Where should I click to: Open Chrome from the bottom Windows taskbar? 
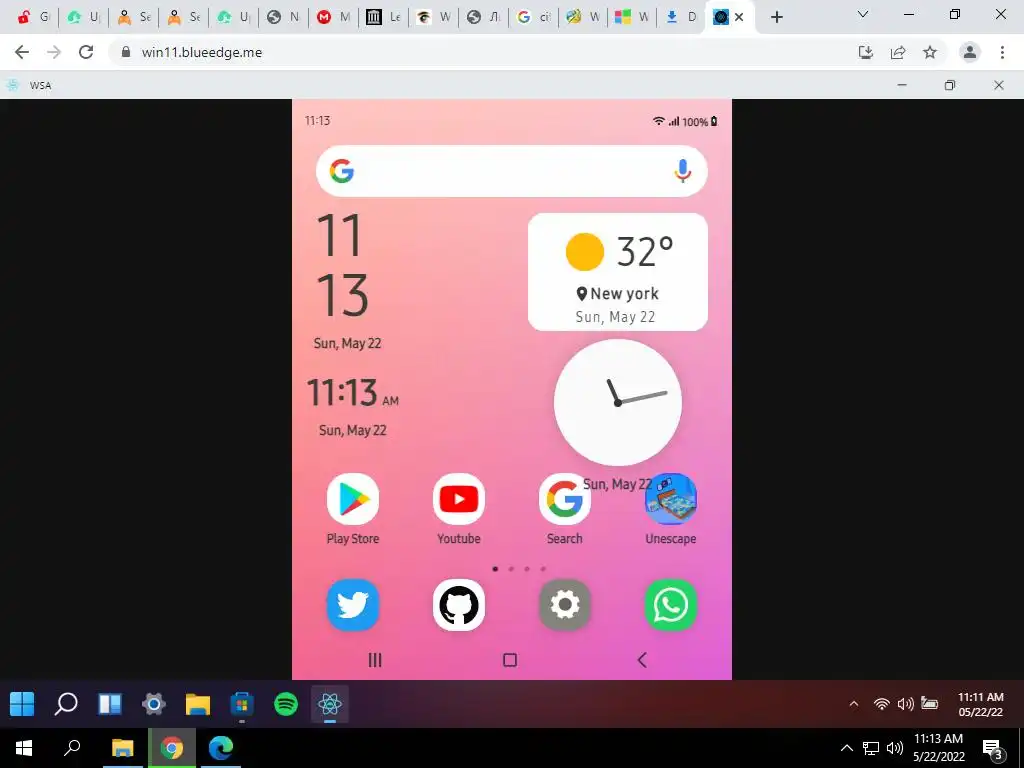(x=172, y=748)
